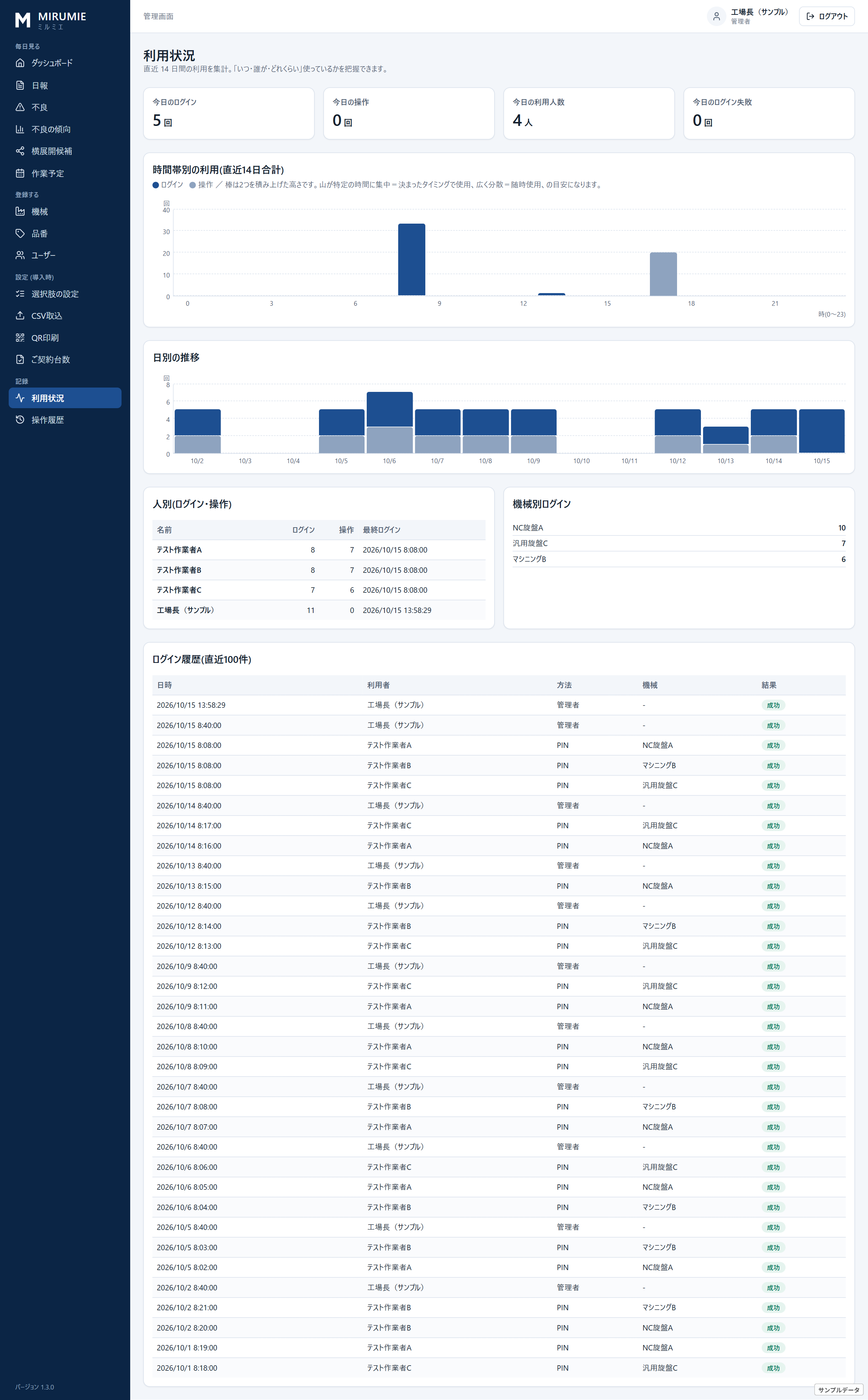The width and height of the screenshot is (868, 1400).
Task: Click the 管理画面 breadcrumb text
Action: point(158,17)
